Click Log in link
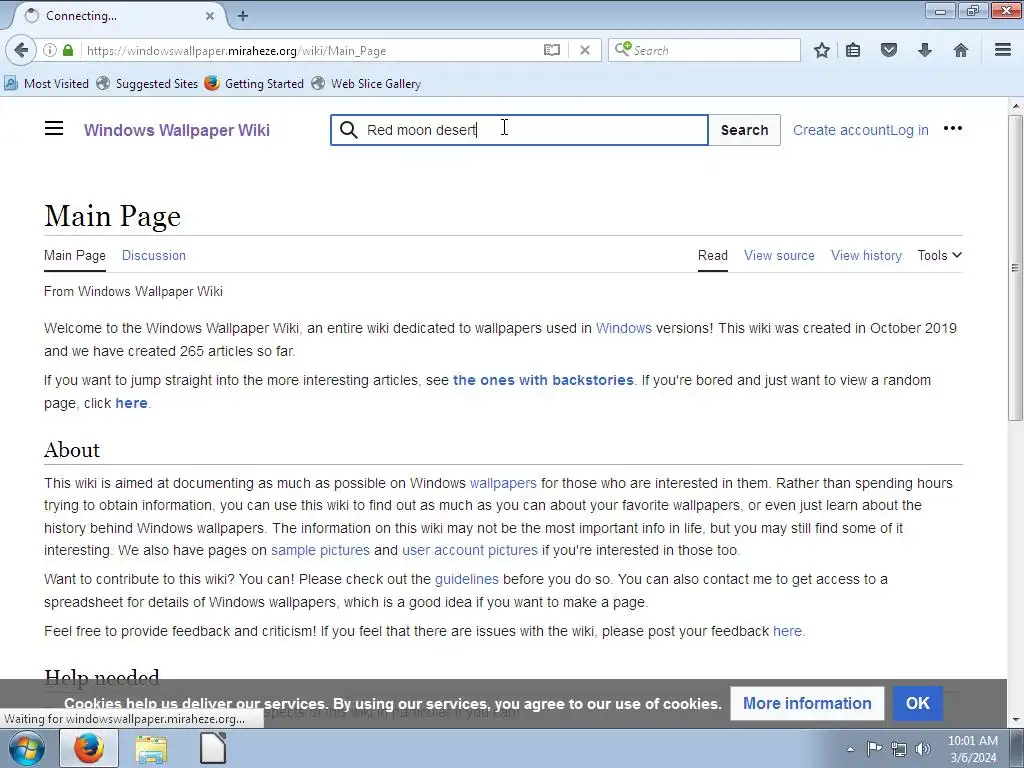This screenshot has height=768, width=1024. [x=909, y=130]
